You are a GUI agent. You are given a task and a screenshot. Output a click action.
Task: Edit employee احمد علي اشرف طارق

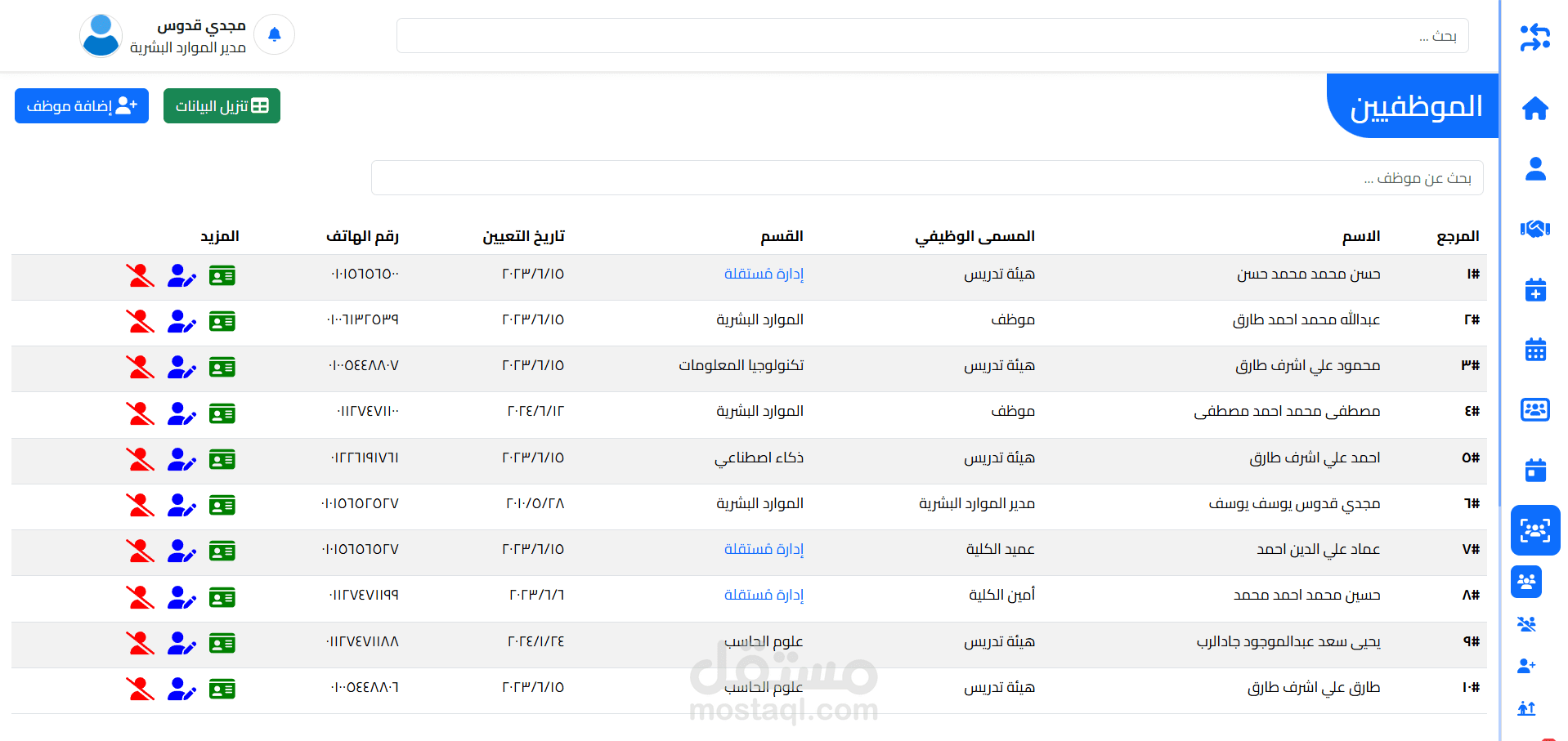coord(181,460)
